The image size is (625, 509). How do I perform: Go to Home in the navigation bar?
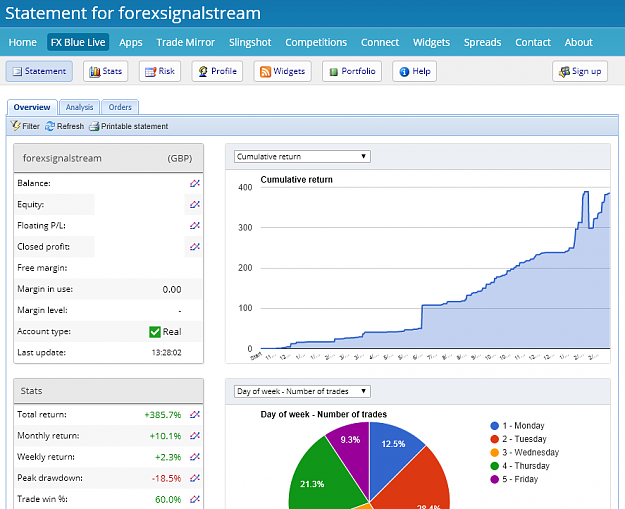[x=23, y=42]
